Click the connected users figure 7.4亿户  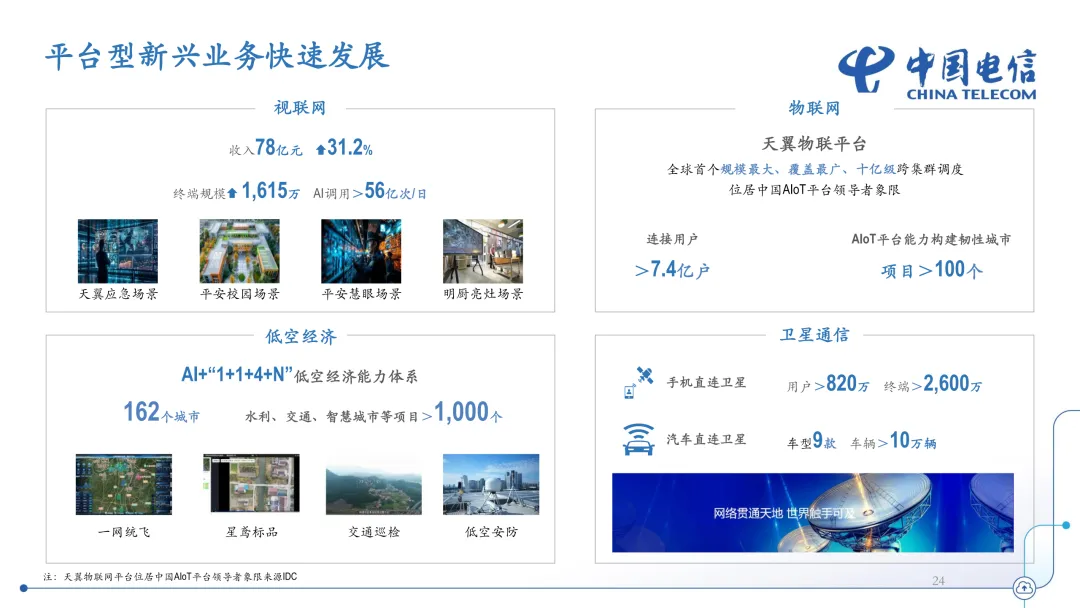[x=672, y=269]
